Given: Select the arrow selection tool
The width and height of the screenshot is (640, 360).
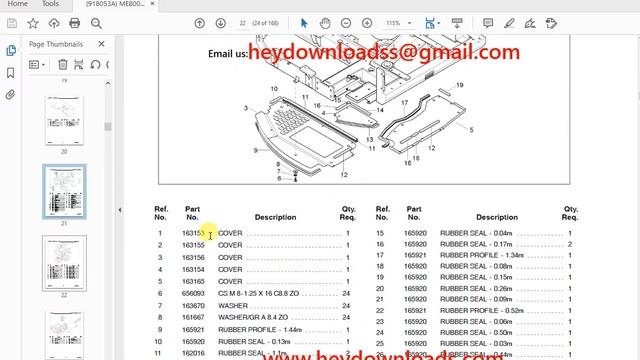Looking at the screenshot, I should (304, 23).
